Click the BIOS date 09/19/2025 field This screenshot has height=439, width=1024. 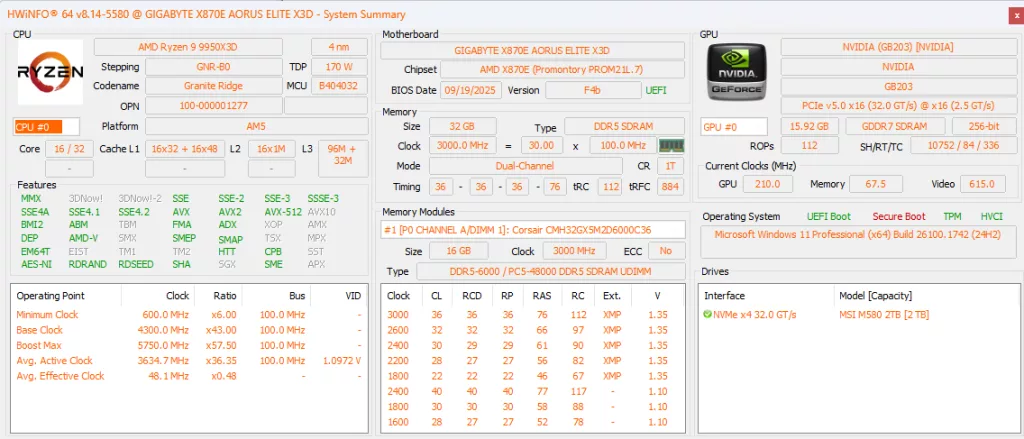(x=472, y=90)
